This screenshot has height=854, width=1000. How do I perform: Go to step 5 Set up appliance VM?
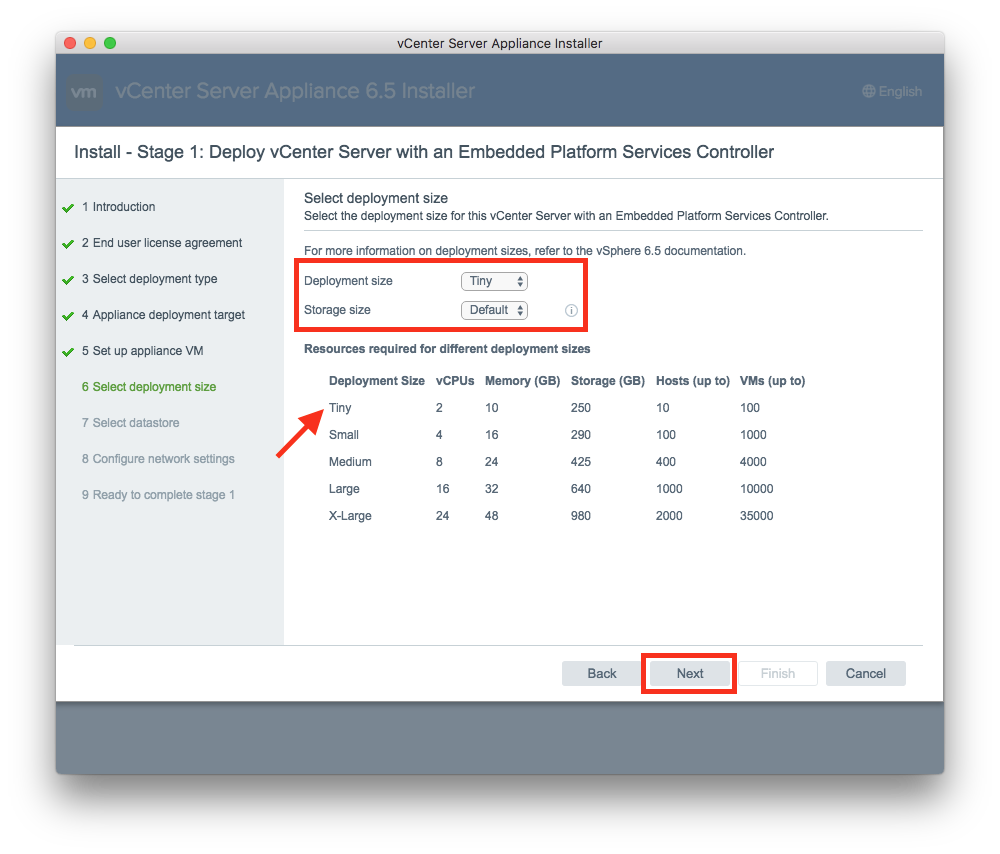point(142,351)
